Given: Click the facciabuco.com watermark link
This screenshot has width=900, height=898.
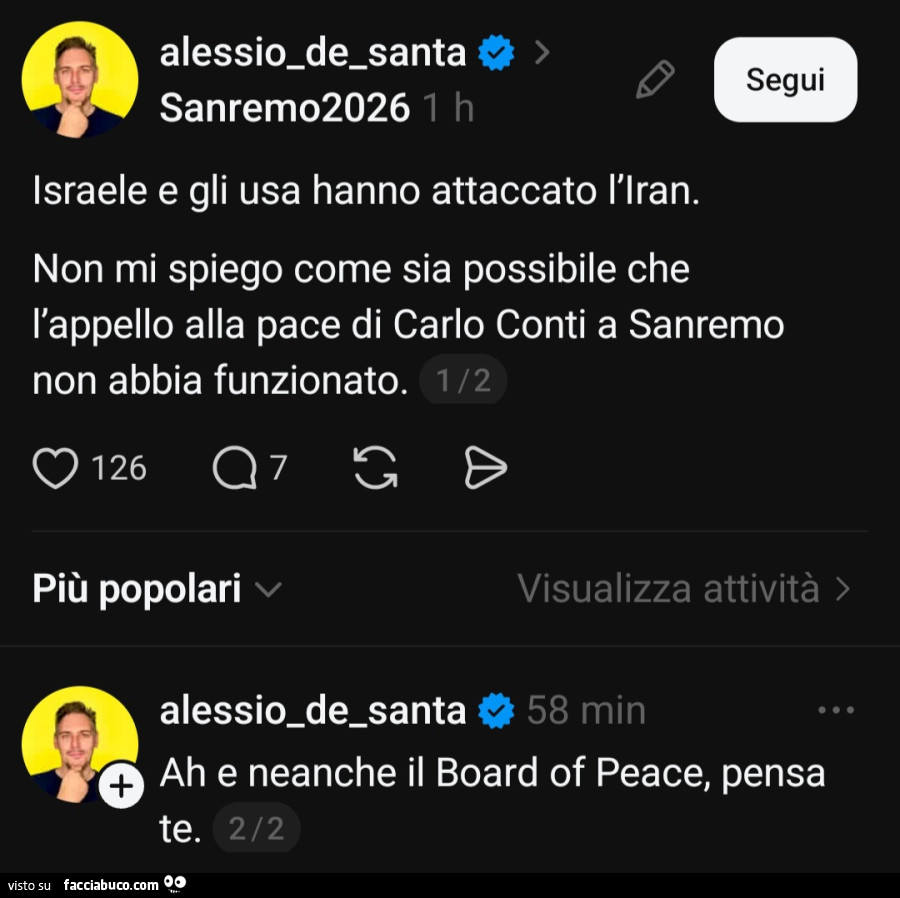Looking at the screenshot, I should click(x=110, y=885).
